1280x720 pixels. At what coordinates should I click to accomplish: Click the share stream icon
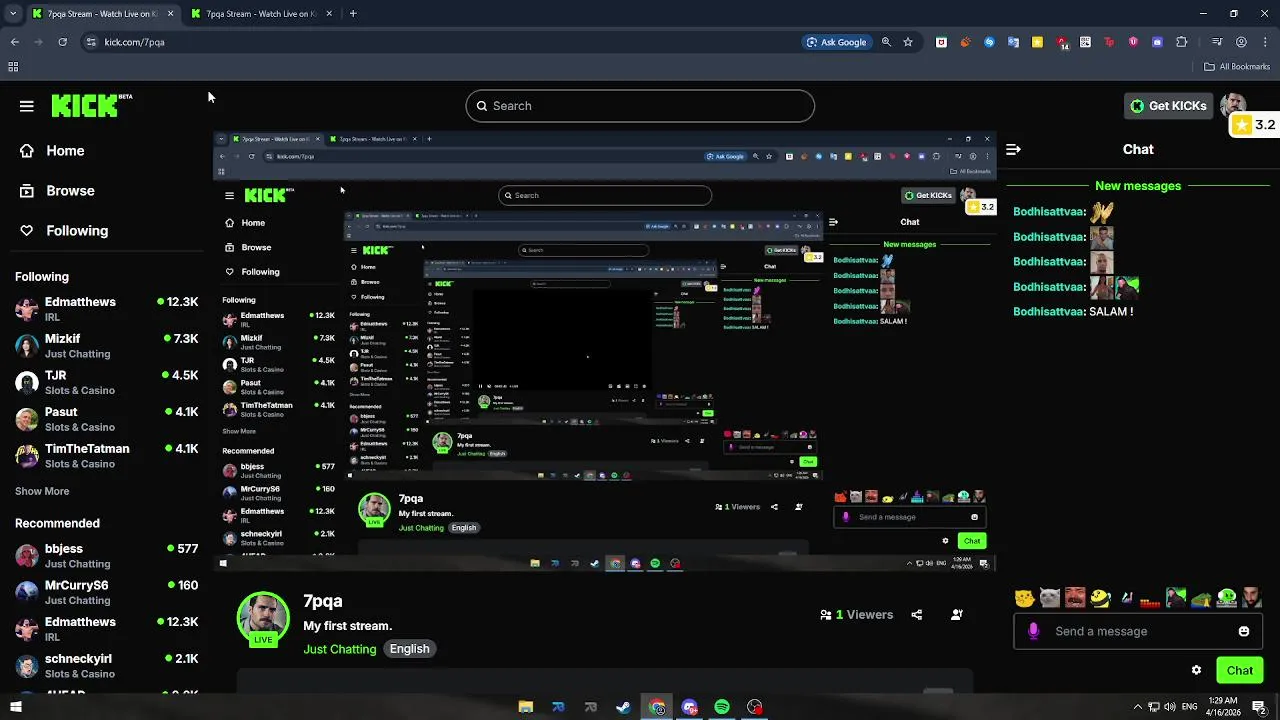[917, 615]
